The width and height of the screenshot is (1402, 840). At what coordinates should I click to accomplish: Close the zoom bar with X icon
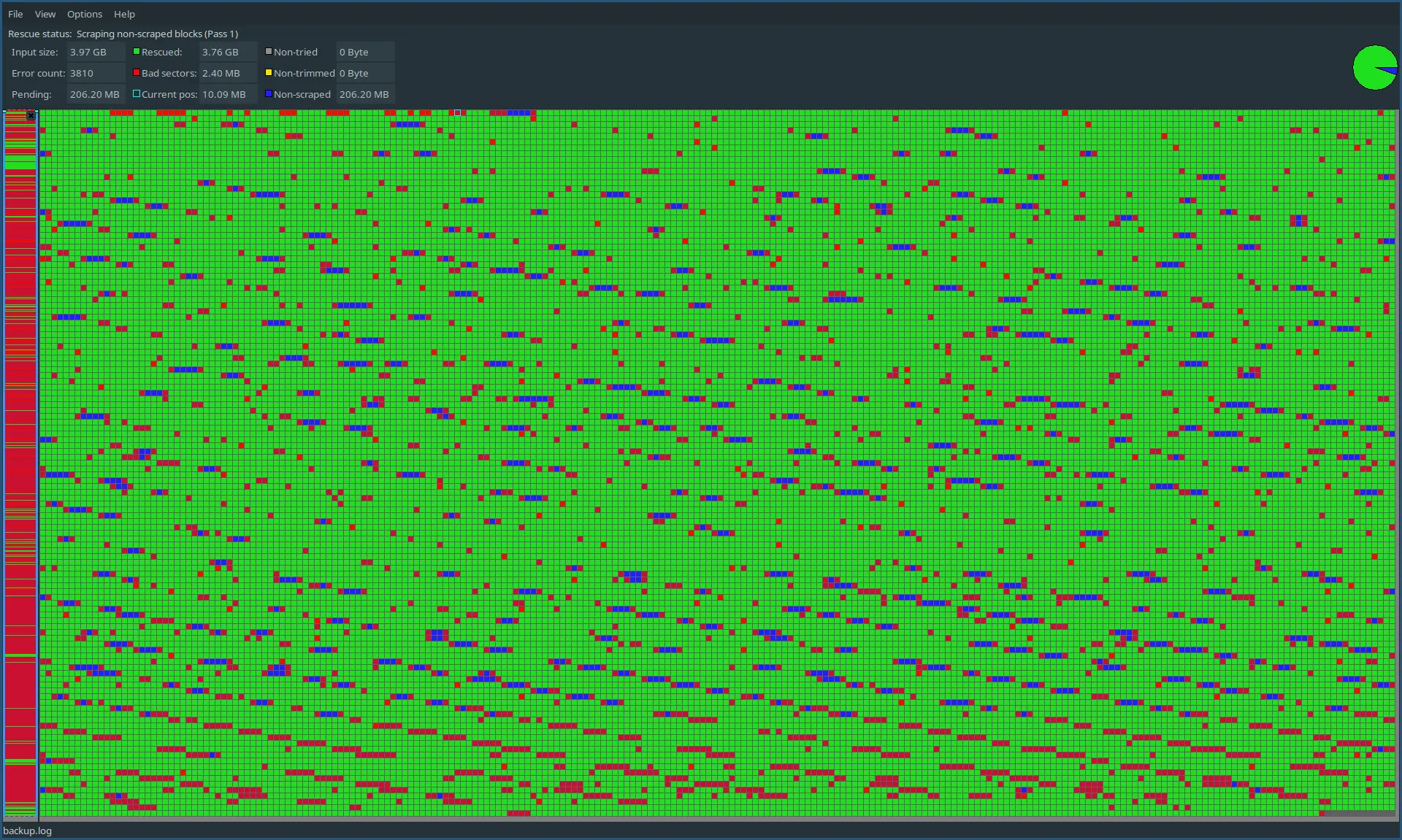pos(31,116)
